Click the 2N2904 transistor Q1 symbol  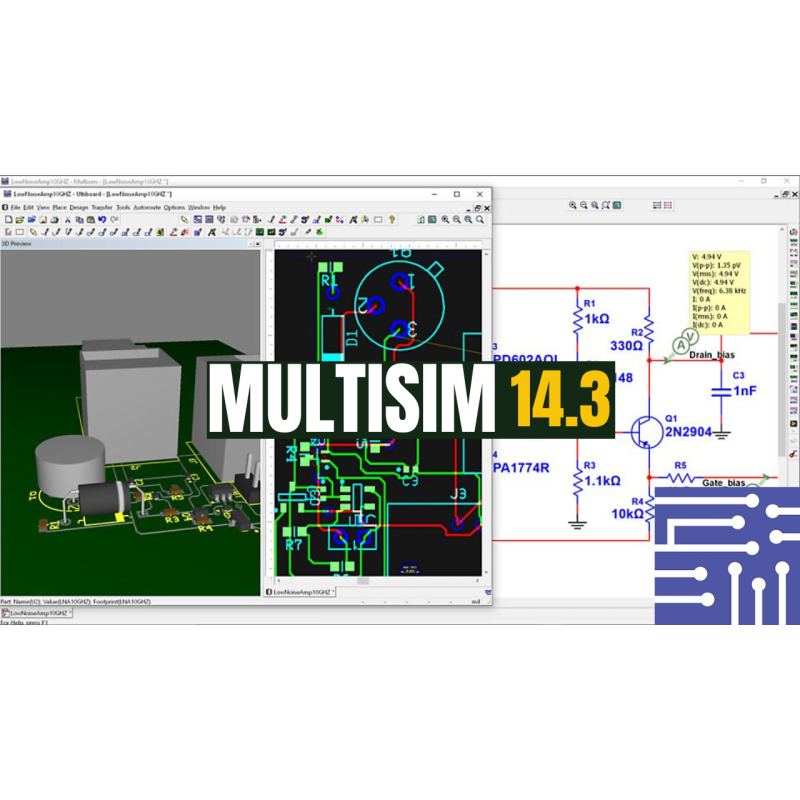pos(641,431)
